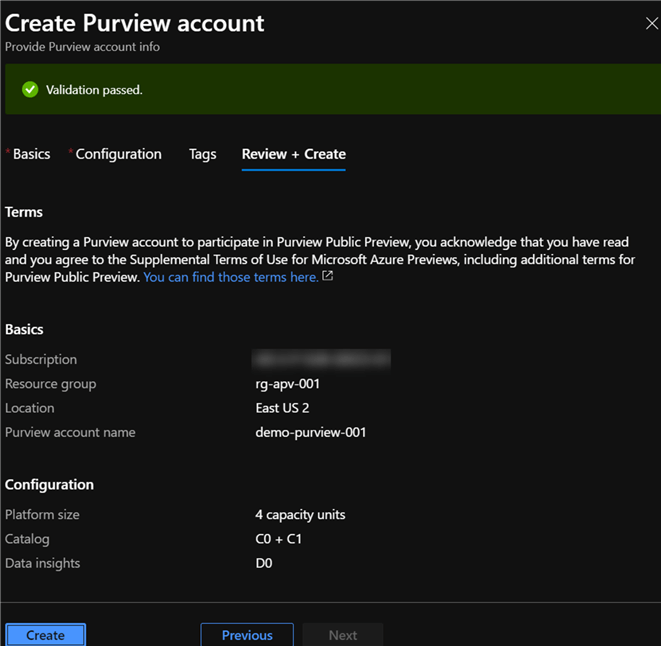Click the green validation passed checkmark icon
661x646 pixels.
coord(30,90)
